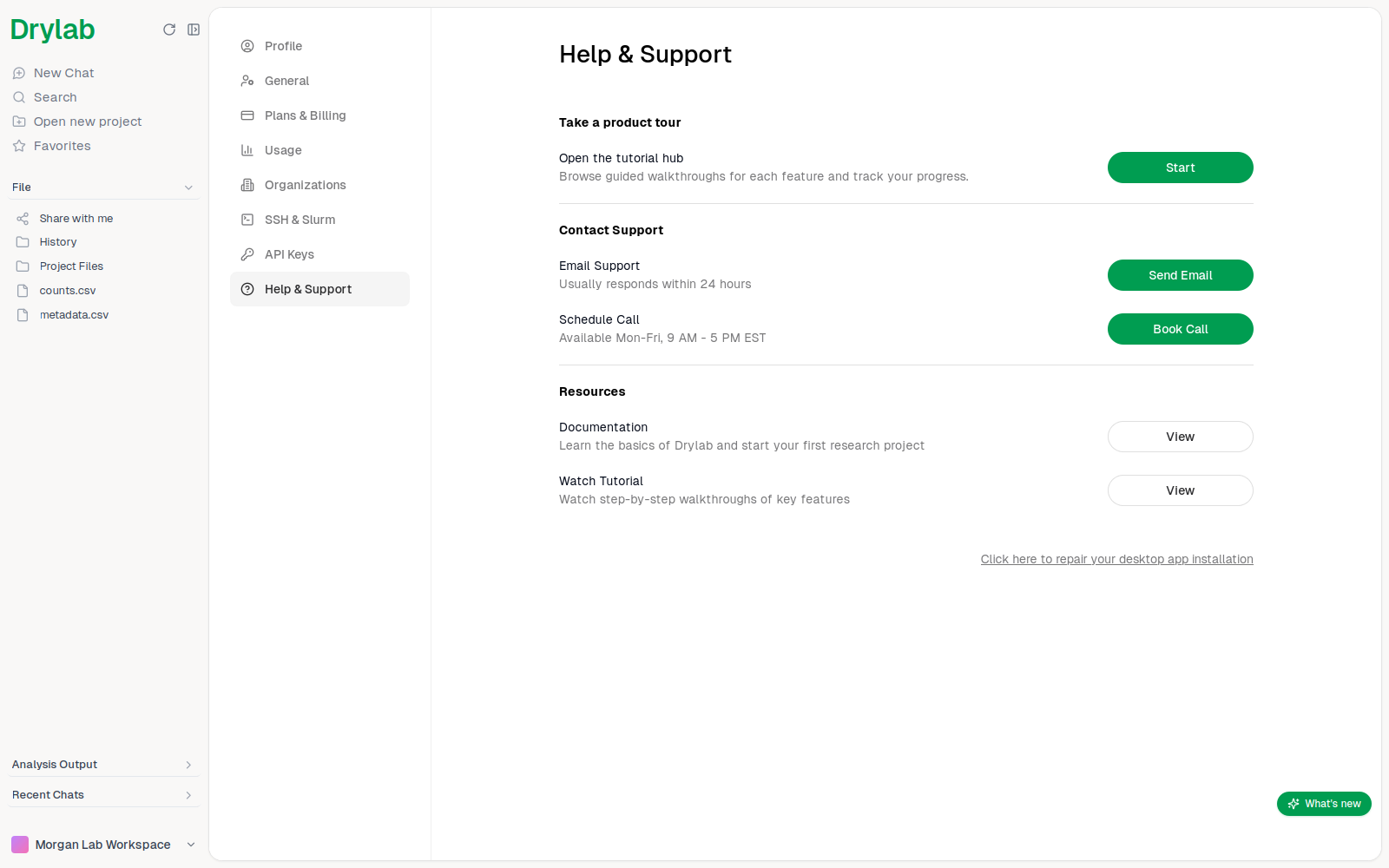Click the Favorites star icon
This screenshot has height=868, width=1389.
19,146
